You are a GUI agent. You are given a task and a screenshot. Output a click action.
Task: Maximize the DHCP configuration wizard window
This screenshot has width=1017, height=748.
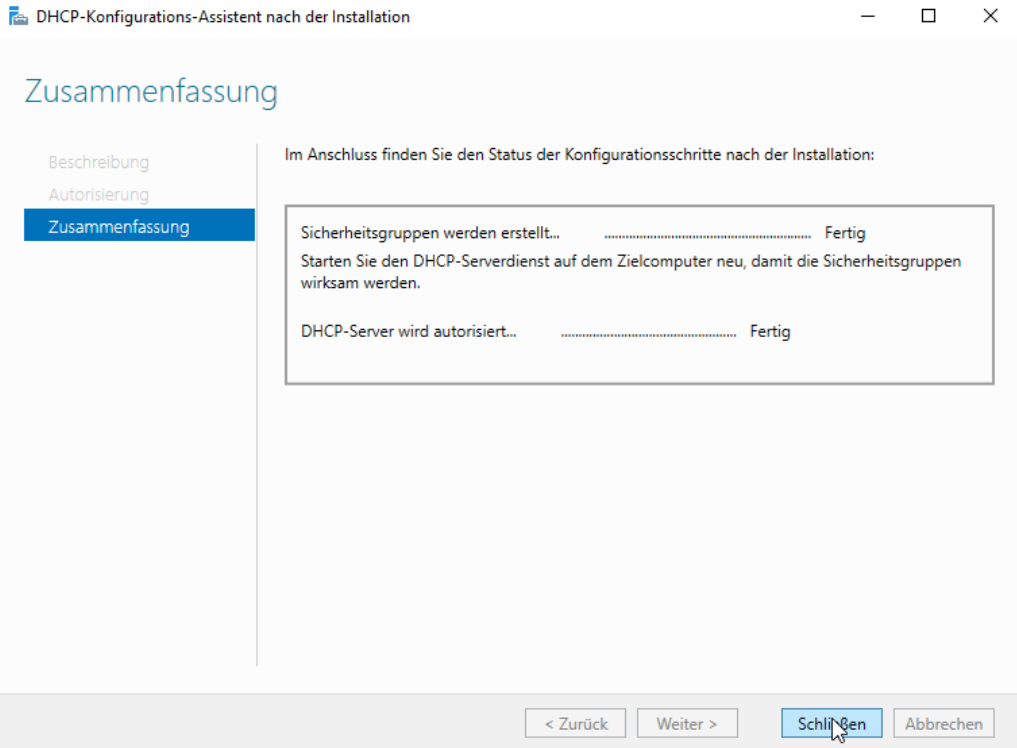pyautogui.click(x=928, y=16)
